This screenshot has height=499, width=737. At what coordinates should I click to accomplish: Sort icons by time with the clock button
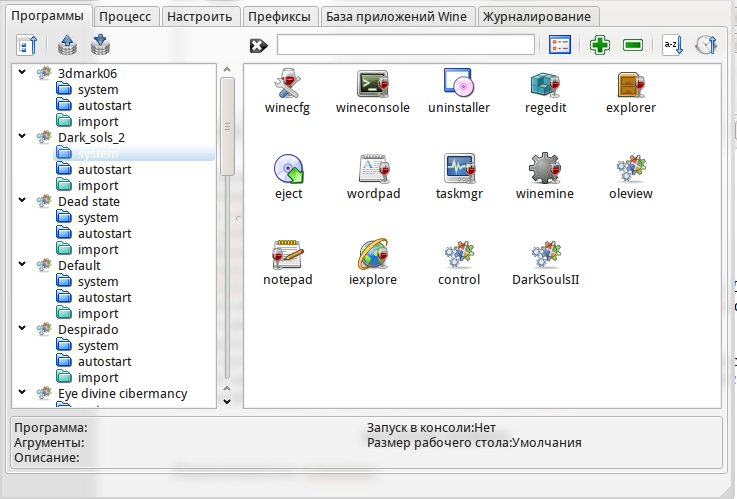point(706,45)
